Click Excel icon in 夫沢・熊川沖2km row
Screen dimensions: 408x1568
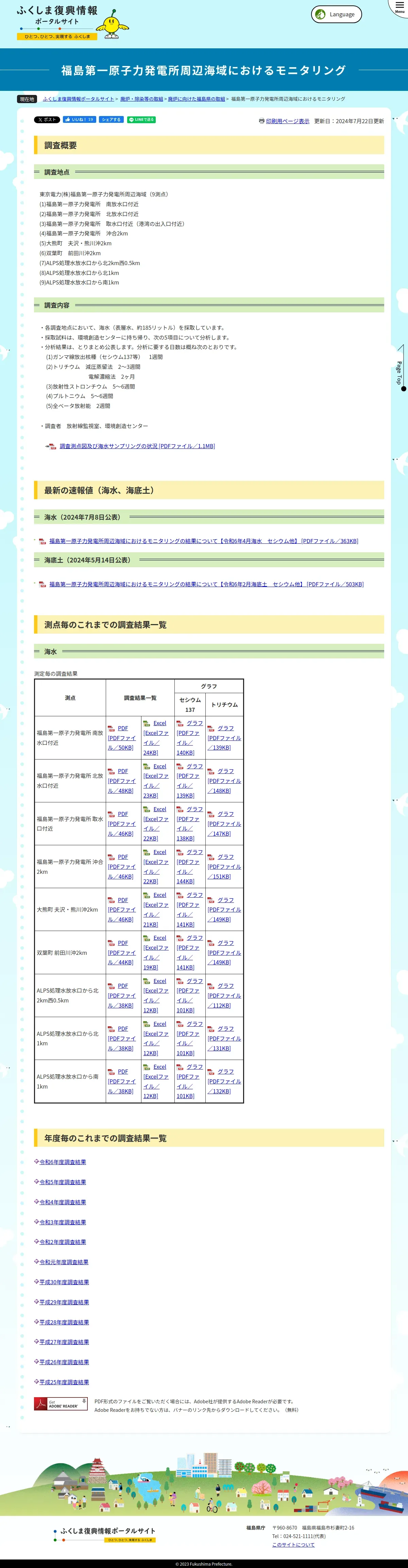point(147,895)
